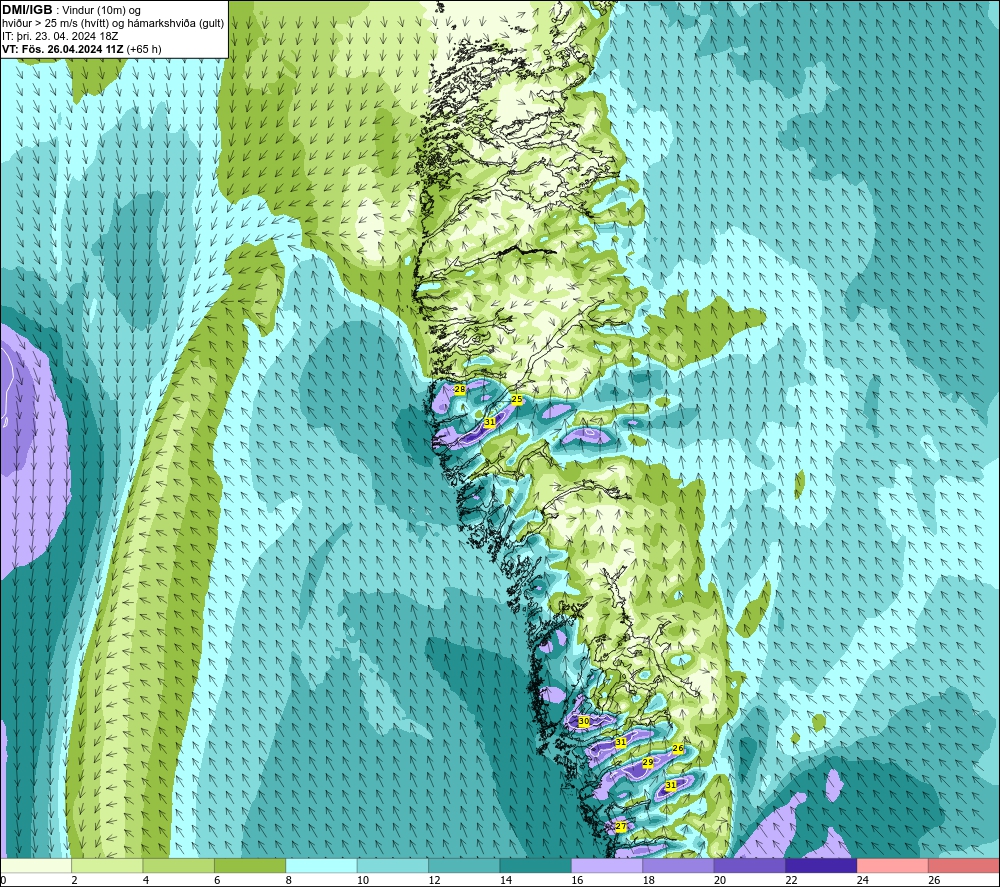Click scale tick label 22
Screen dimensions: 1000x887
[791, 880]
